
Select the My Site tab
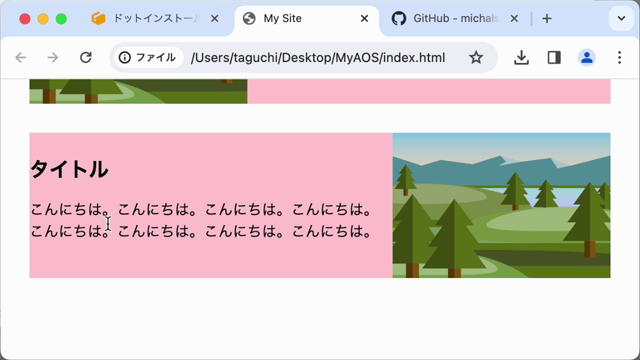tap(306, 19)
